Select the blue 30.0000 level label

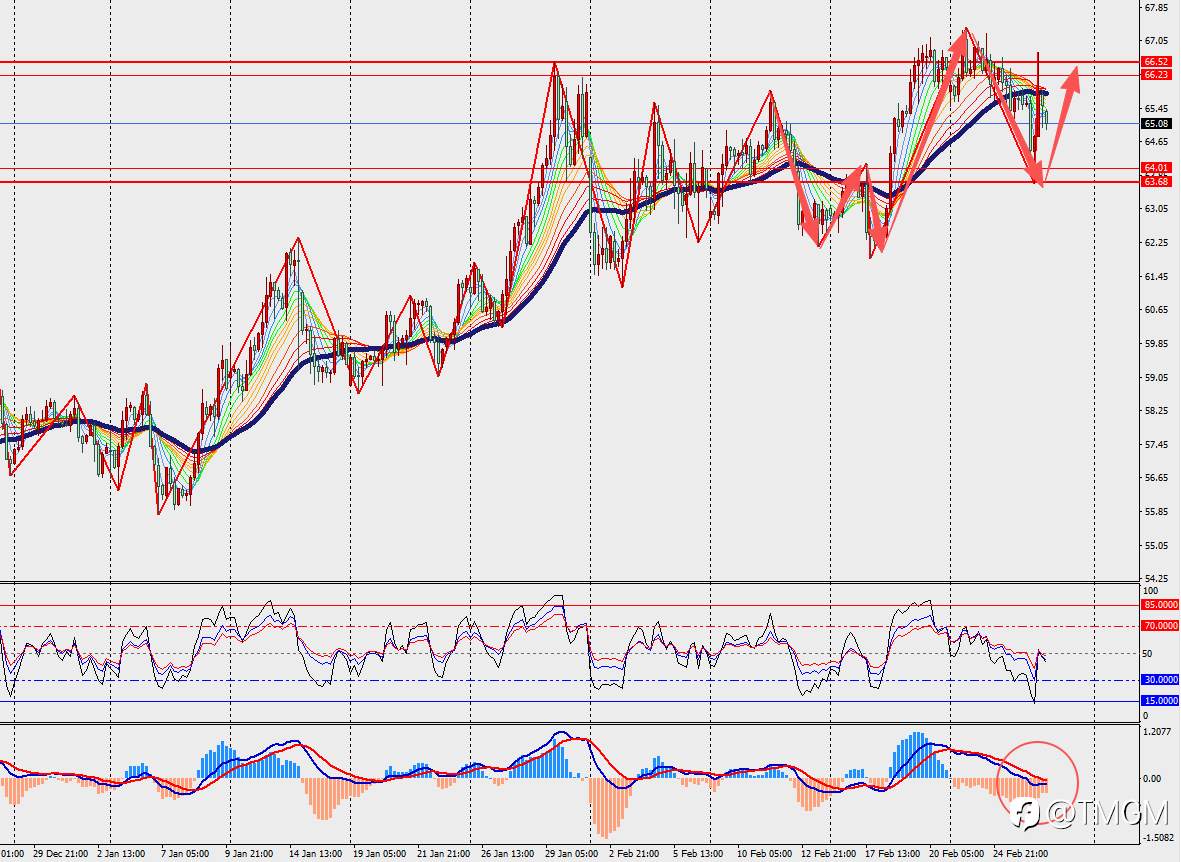(1160, 680)
